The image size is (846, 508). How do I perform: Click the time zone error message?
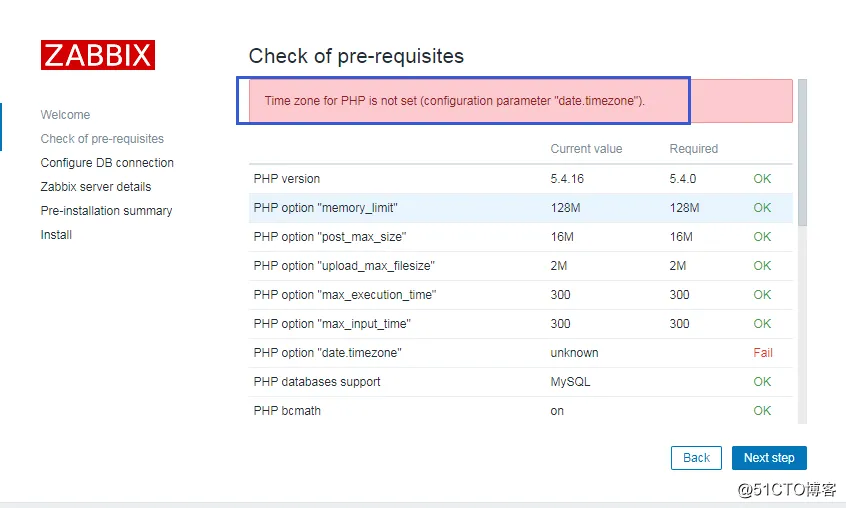pyautogui.click(x=455, y=101)
